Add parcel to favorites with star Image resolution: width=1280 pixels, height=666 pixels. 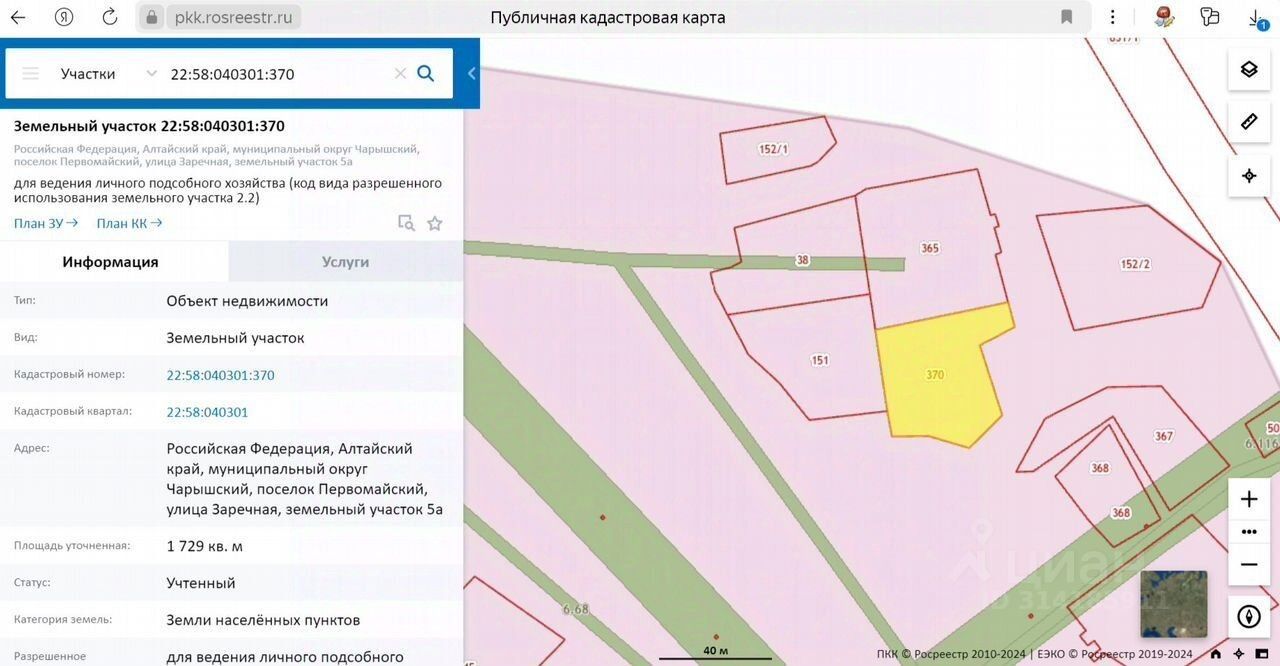click(x=435, y=223)
